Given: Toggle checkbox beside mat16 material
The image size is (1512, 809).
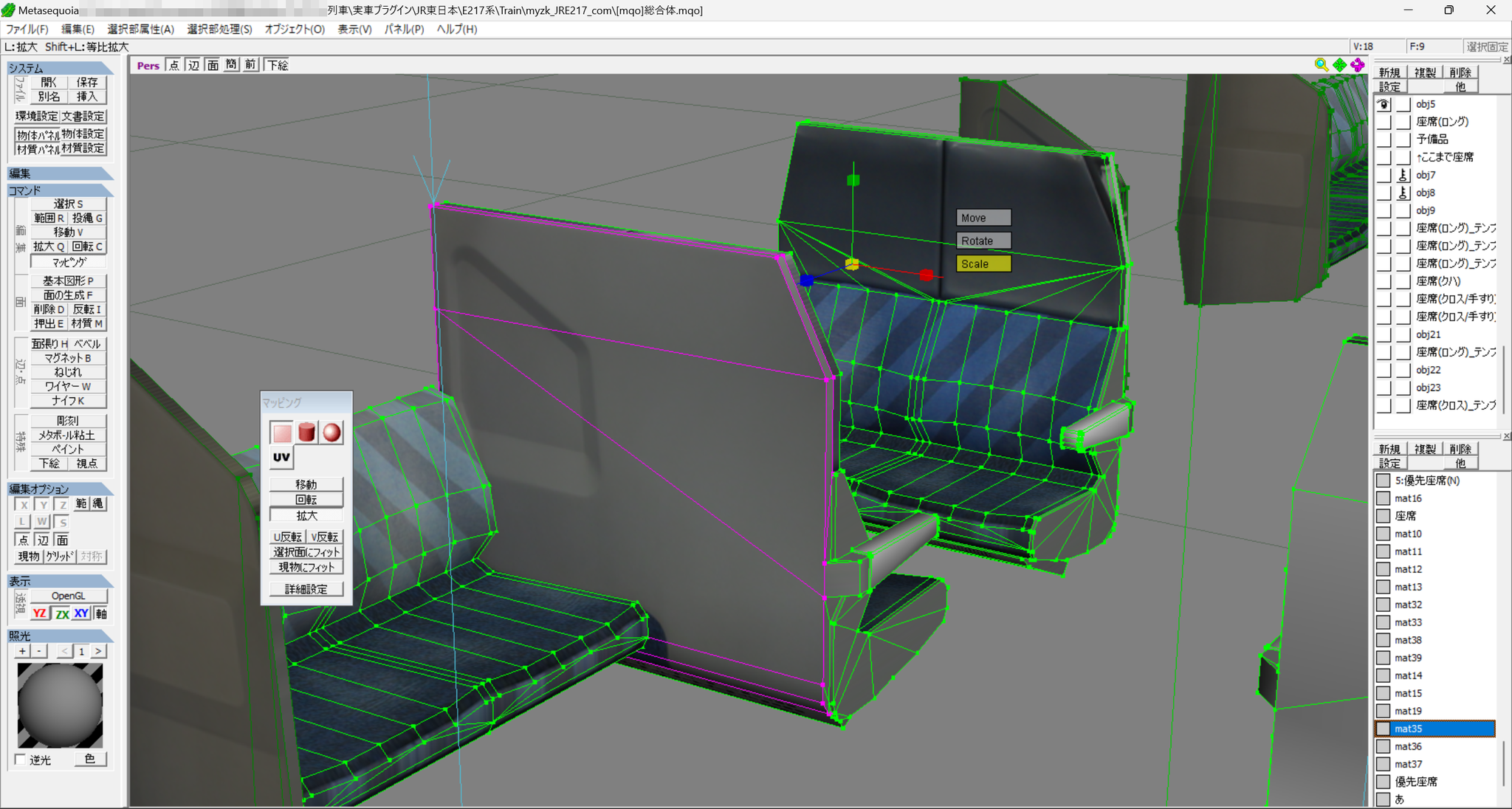Looking at the screenshot, I should click(x=1384, y=498).
